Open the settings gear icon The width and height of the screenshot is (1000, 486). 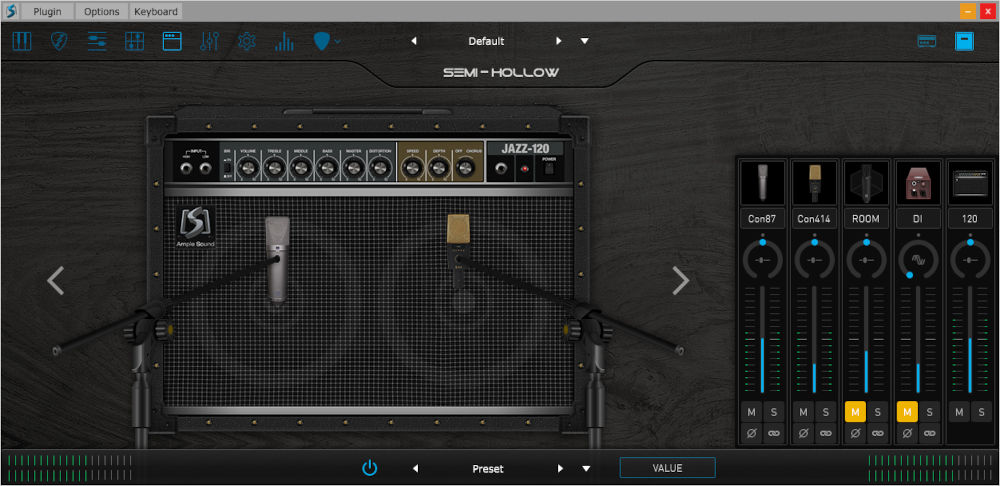[x=247, y=41]
